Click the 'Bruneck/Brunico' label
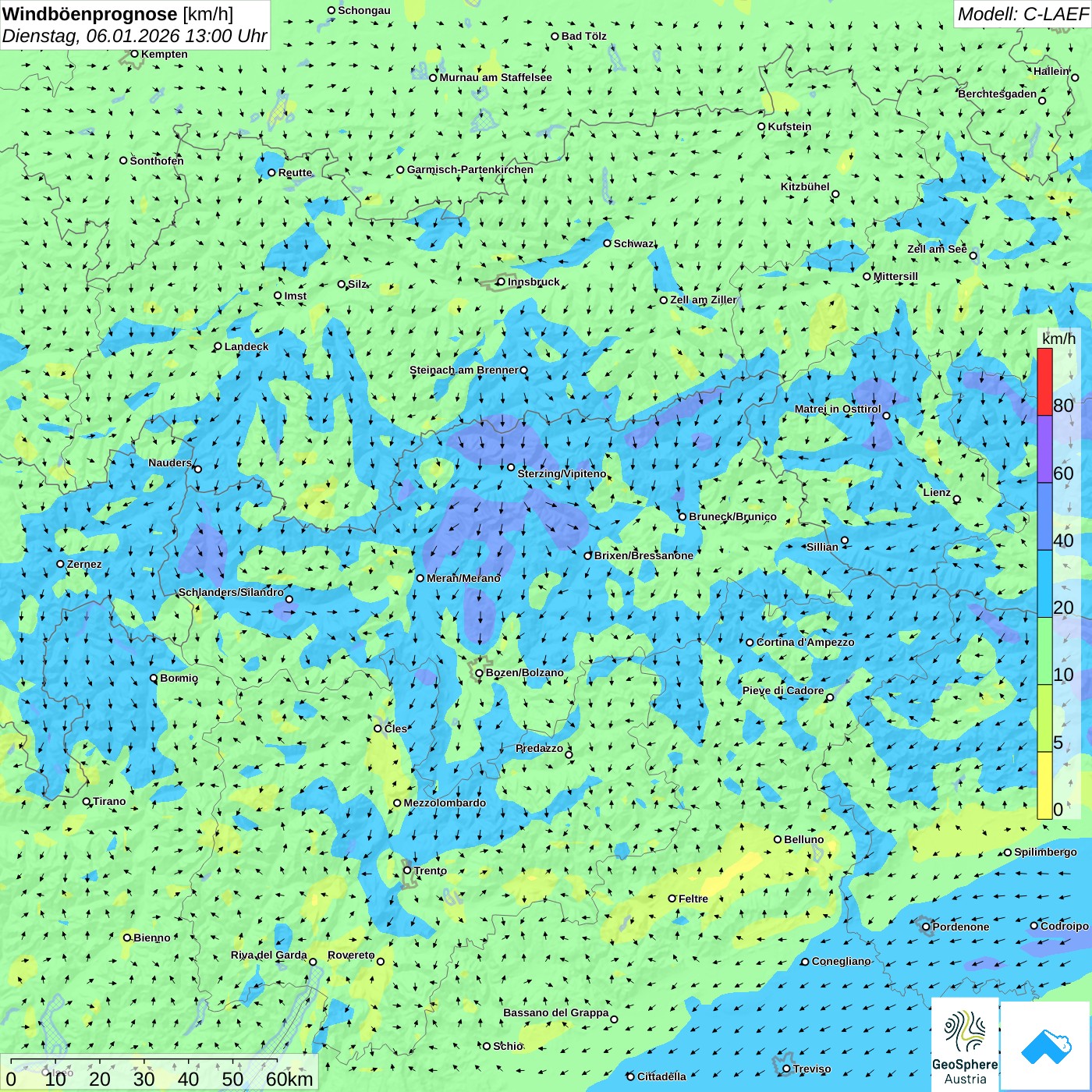Image resolution: width=1092 pixels, height=1092 pixels. click(732, 516)
